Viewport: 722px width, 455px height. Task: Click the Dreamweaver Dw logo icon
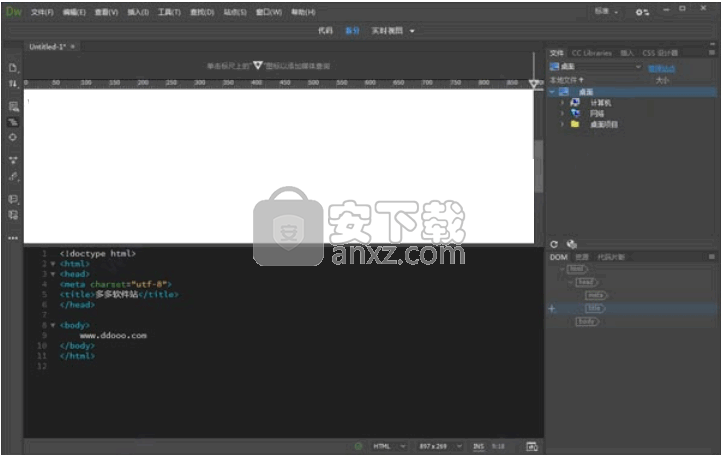point(13,12)
